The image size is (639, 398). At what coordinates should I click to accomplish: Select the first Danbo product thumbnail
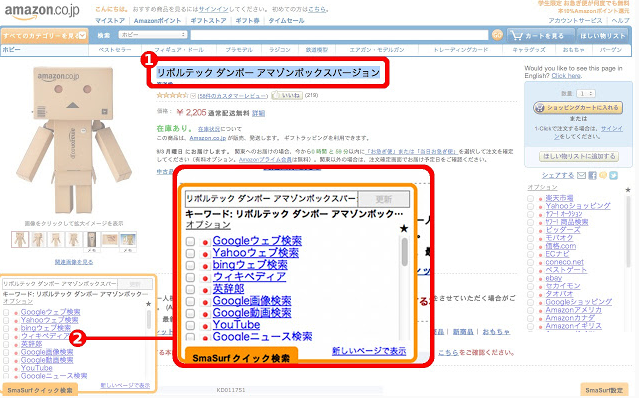(x=20, y=240)
